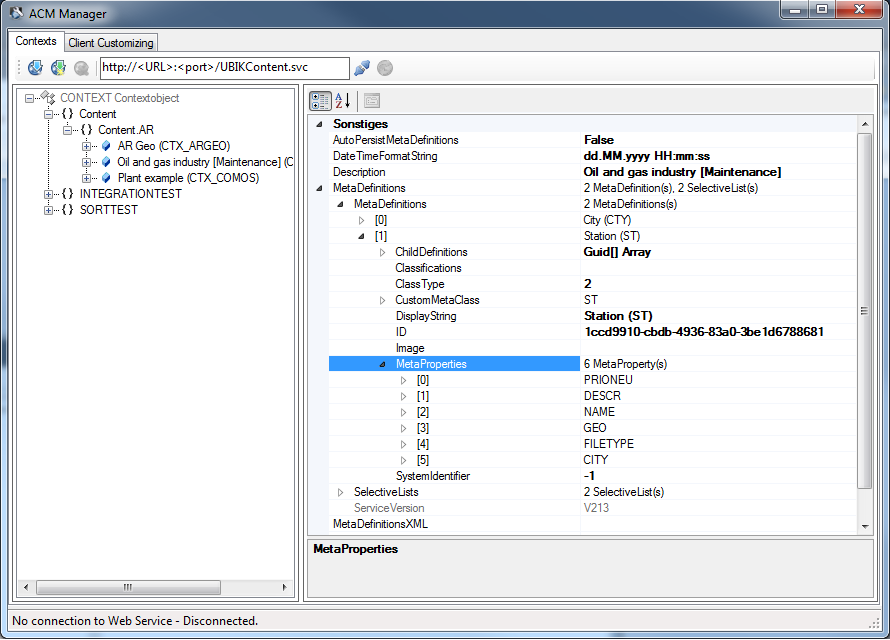Switch property grid to Categorized view
Screen dimensions: 890x640
[320, 101]
